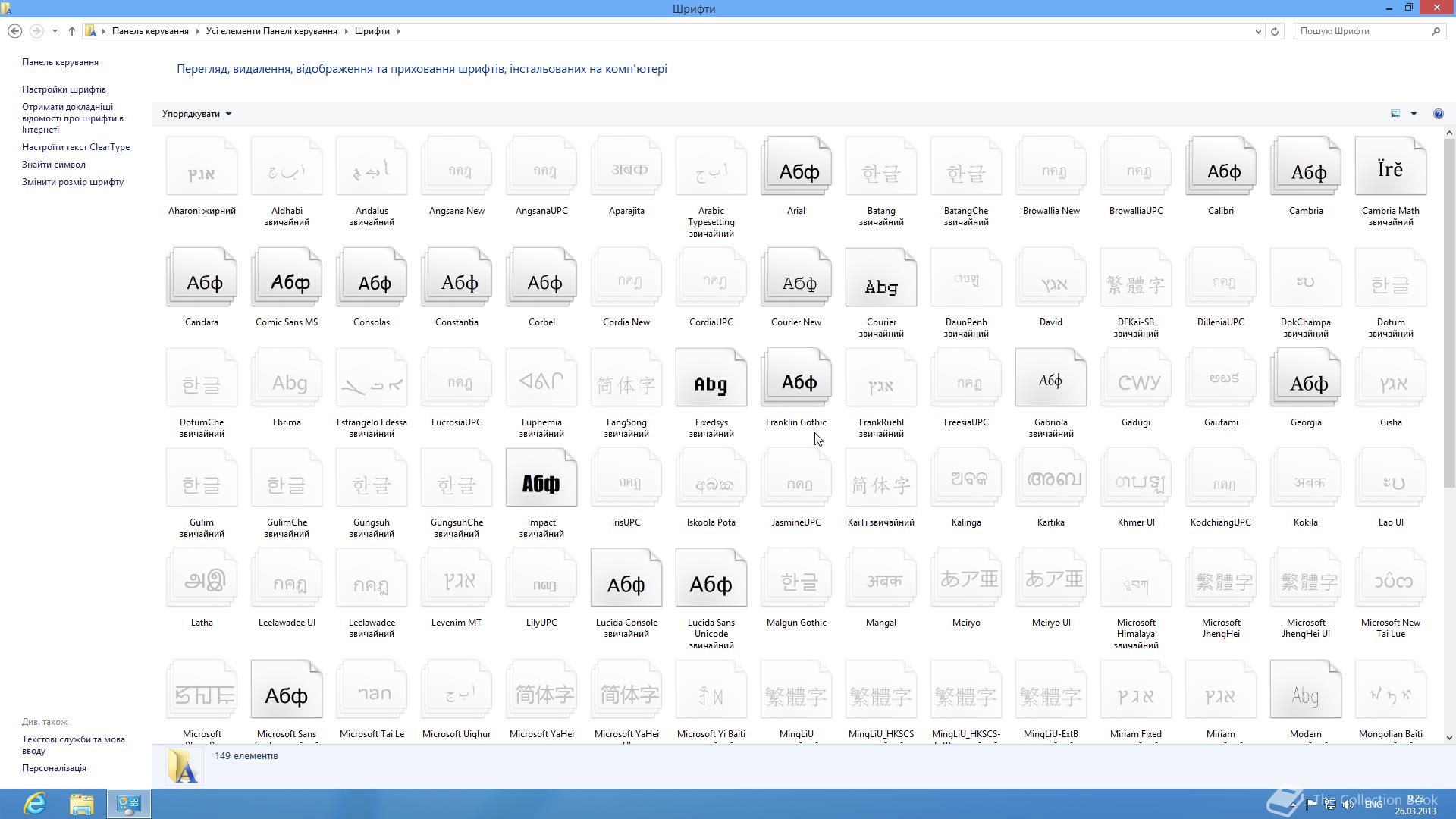
Task: Expand the address bar history dropdown
Action: click(1258, 31)
